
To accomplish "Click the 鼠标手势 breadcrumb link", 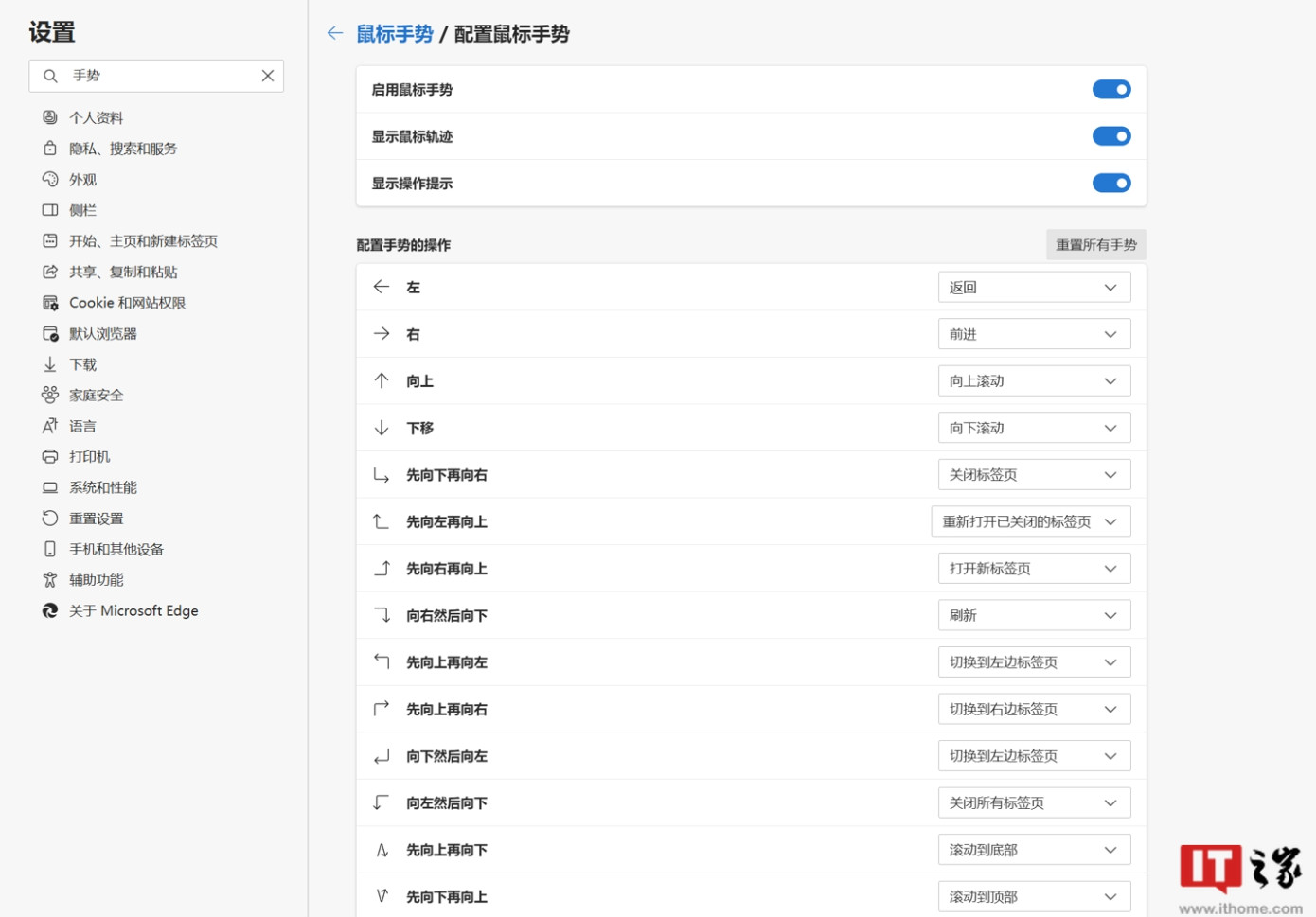I will click(395, 34).
